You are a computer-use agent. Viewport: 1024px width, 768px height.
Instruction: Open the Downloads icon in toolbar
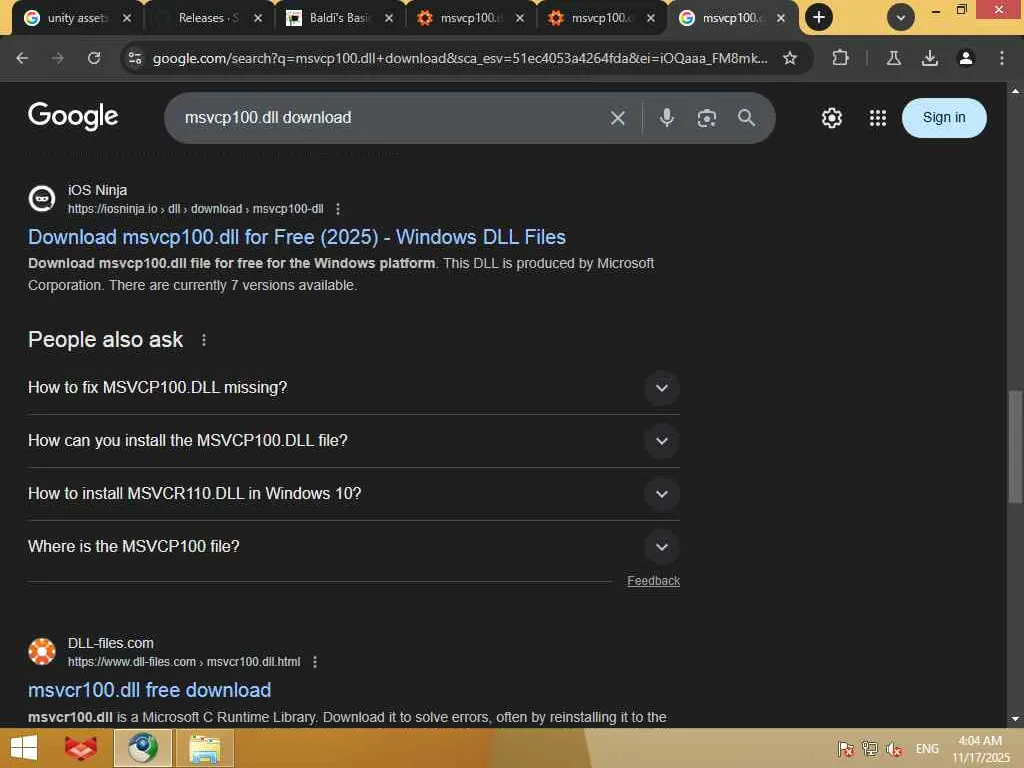click(929, 58)
